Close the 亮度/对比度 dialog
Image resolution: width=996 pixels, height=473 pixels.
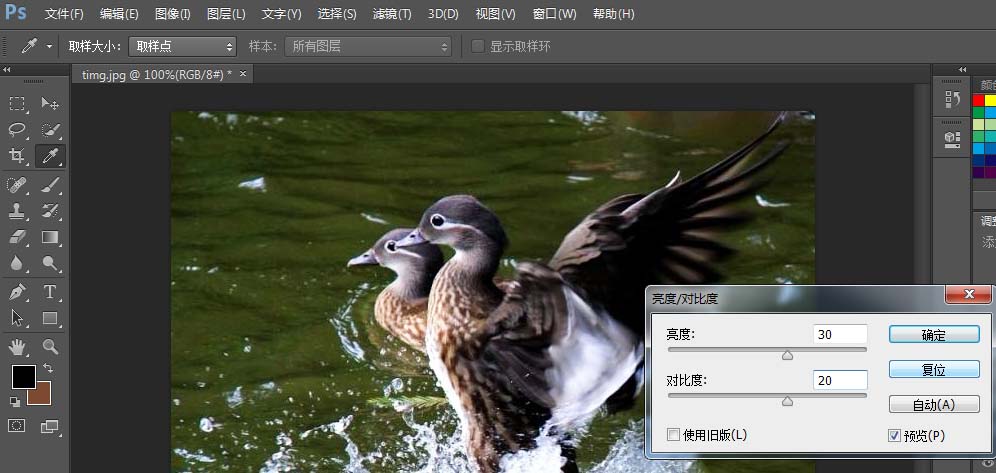tap(968, 295)
